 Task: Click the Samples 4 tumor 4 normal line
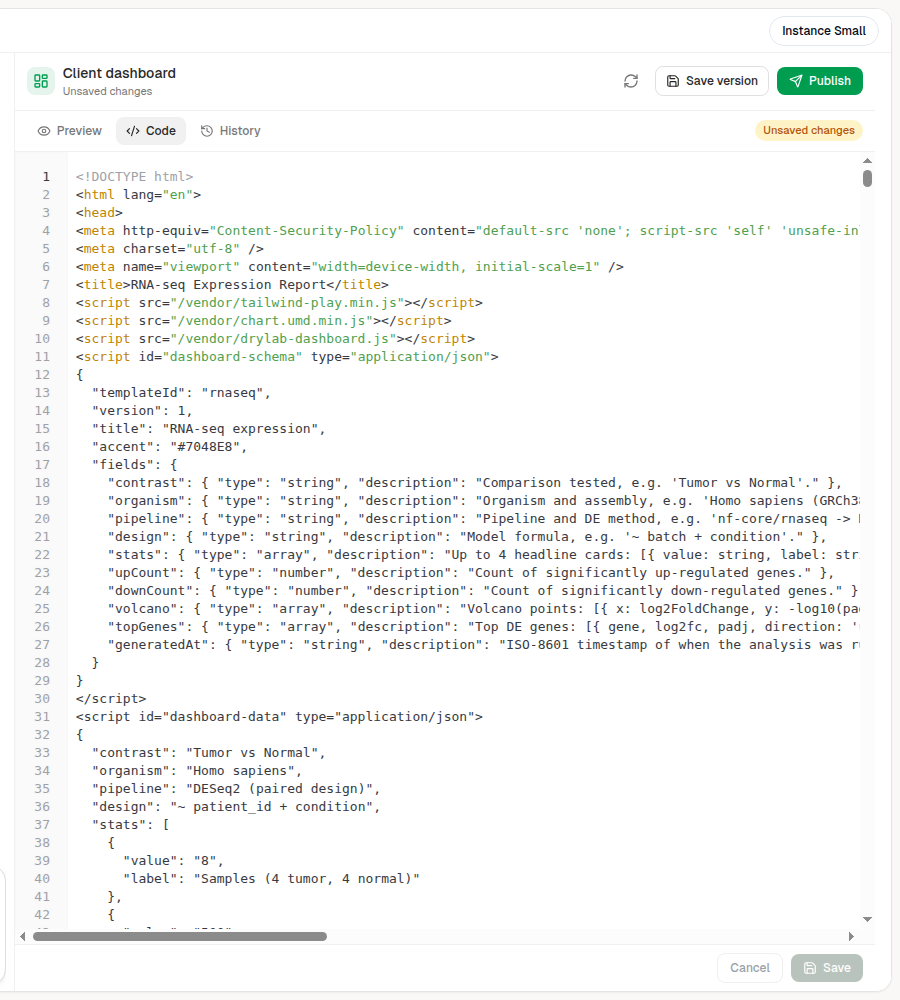[271, 879]
